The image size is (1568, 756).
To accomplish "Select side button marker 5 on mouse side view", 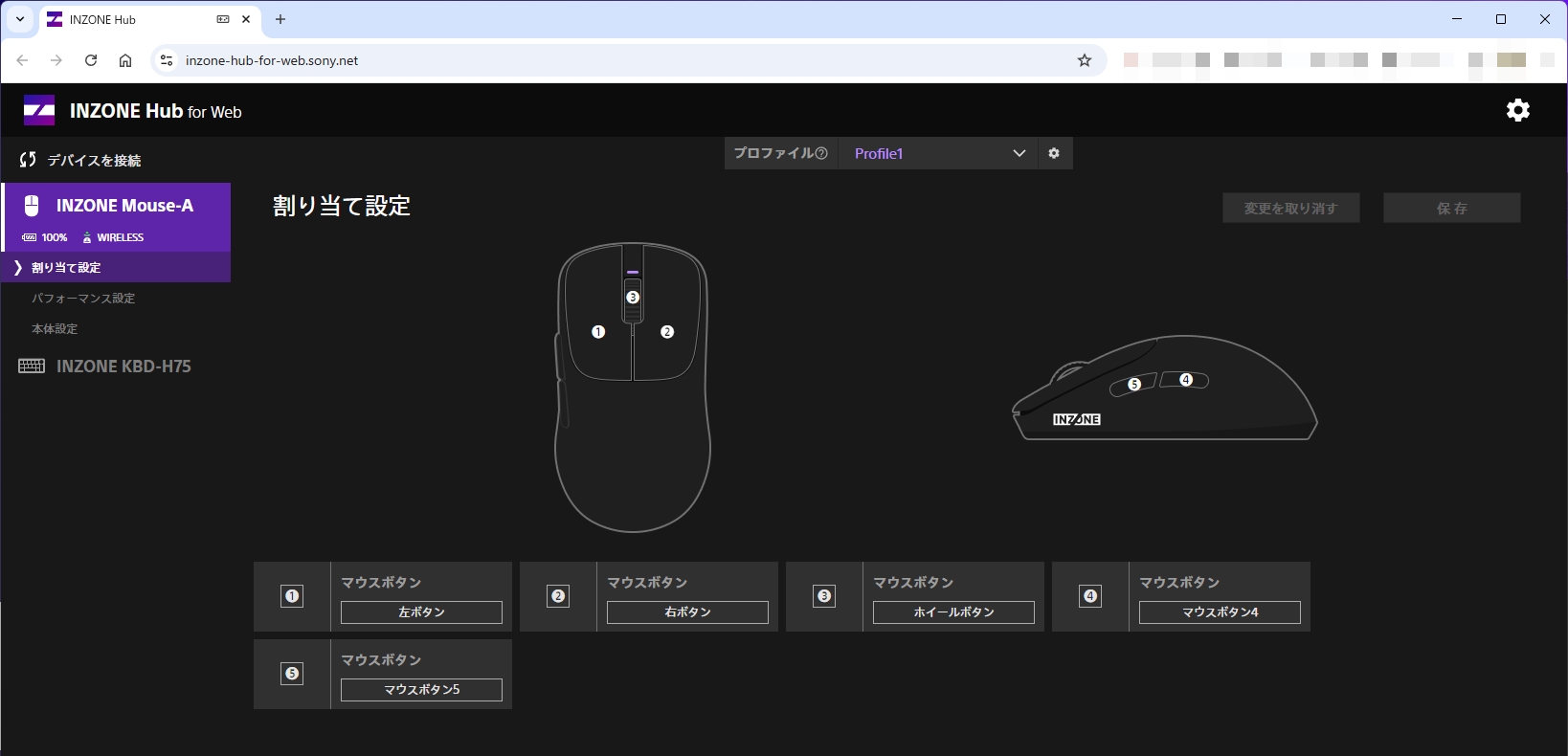I will (x=1134, y=385).
